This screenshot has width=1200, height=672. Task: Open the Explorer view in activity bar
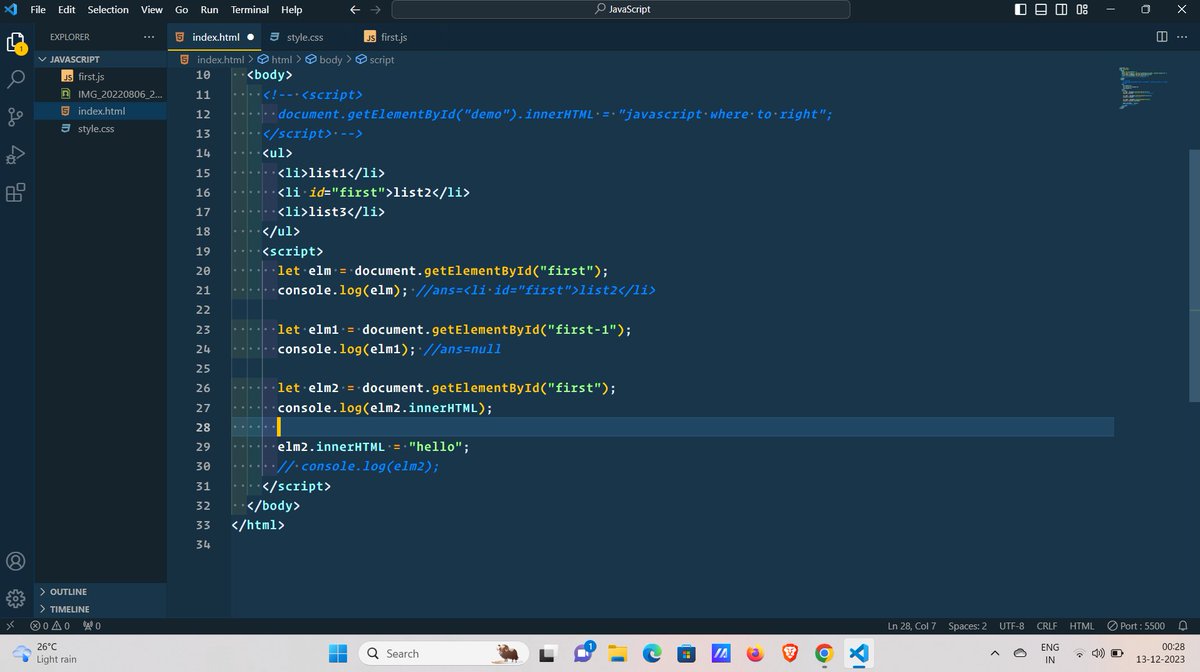16,44
